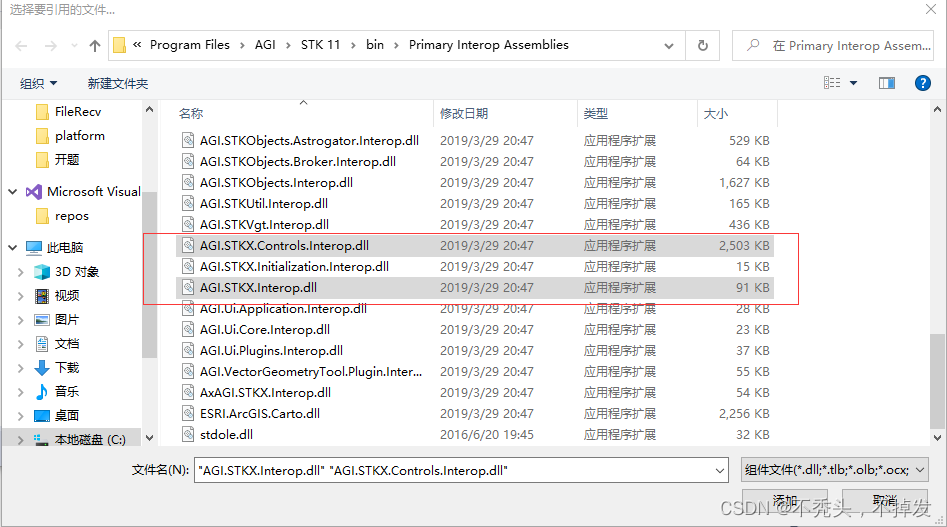This screenshot has height=527, width=947.
Task: Select the 开题 folder
Action: pyautogui.click(x=66, y=160)
